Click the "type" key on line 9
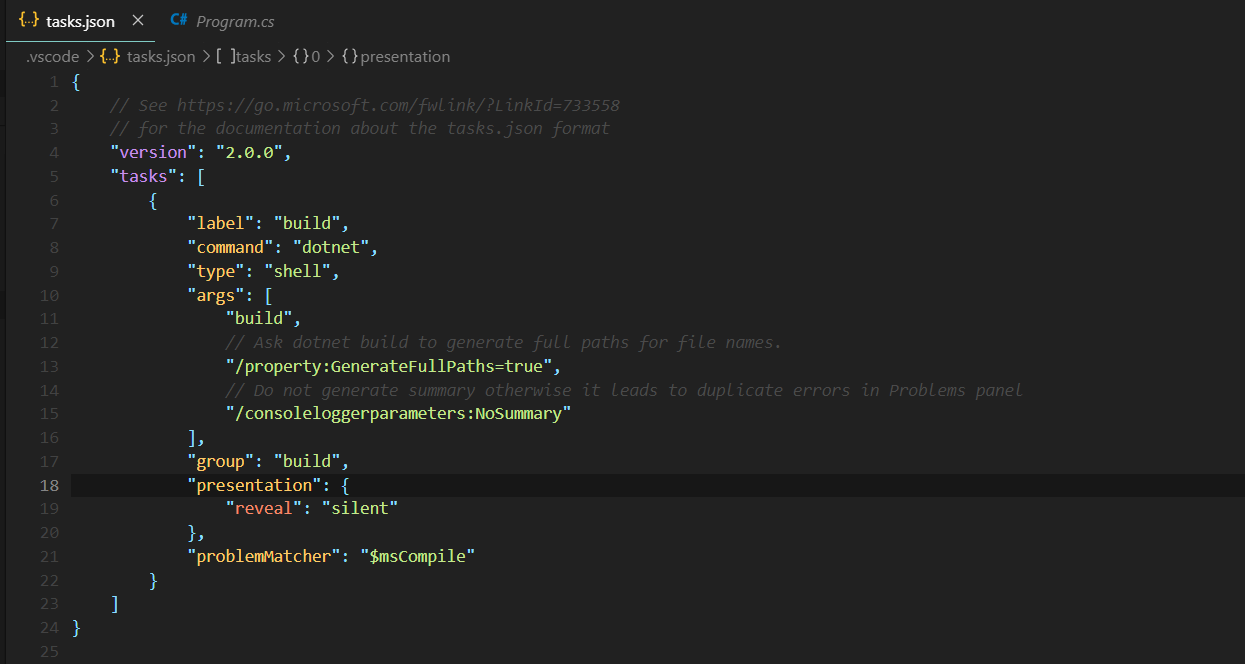Viewport: 1245px width, 664px height. (217, 272)
